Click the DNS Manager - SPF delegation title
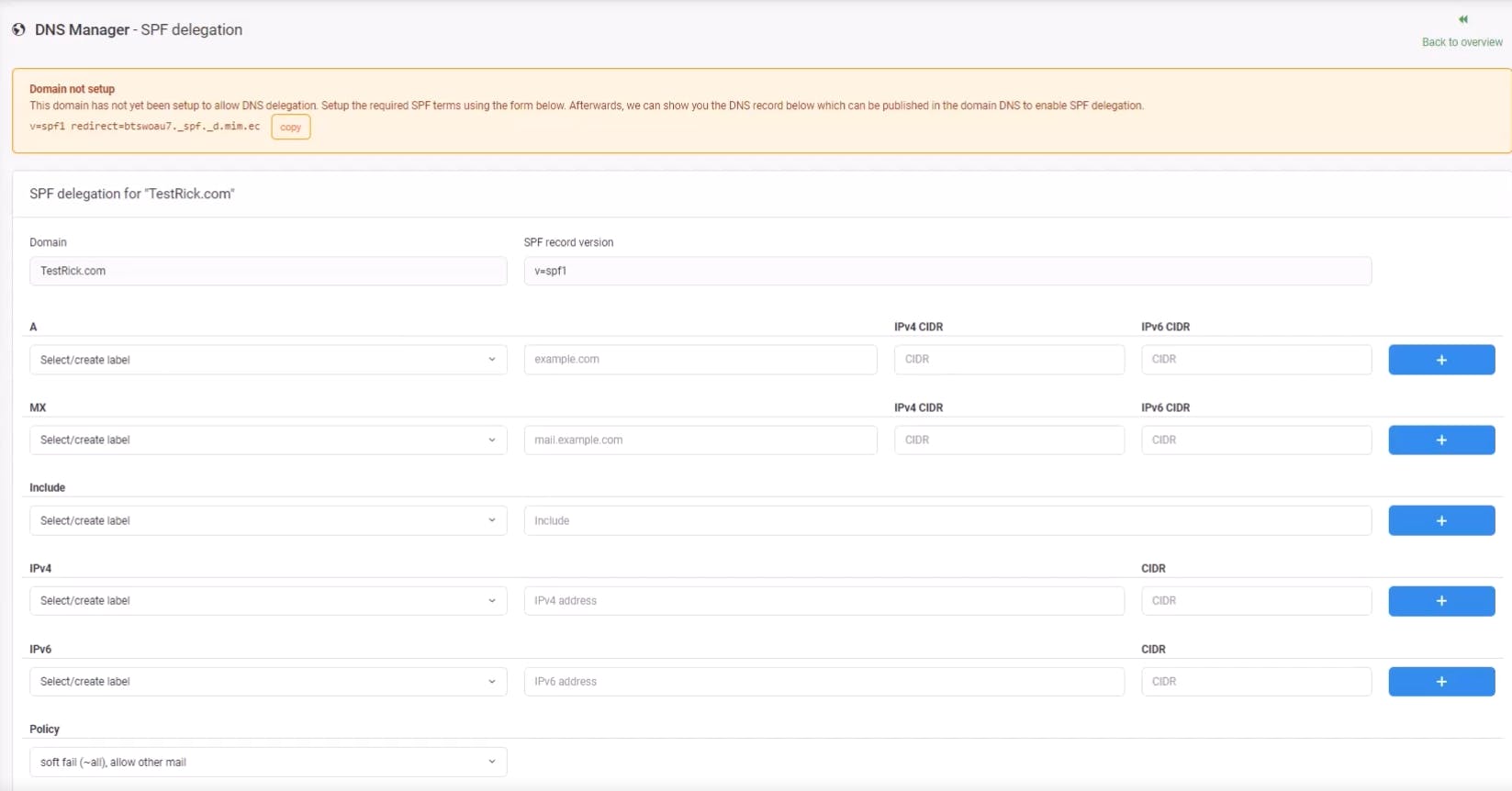The image size is (1512, 791). click(139, 29)
